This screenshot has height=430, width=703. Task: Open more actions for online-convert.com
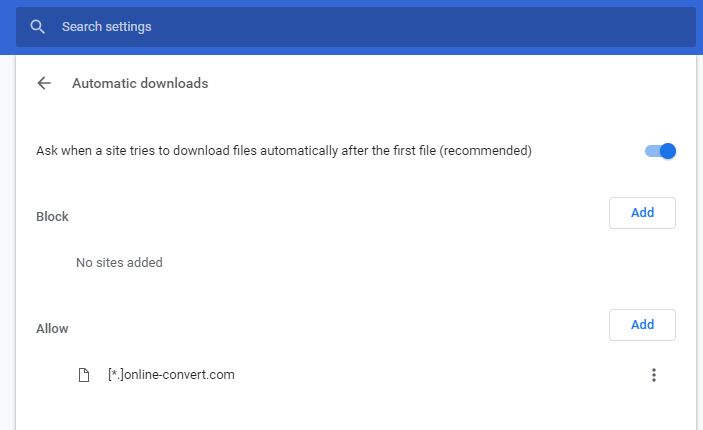tap(654, 375)
